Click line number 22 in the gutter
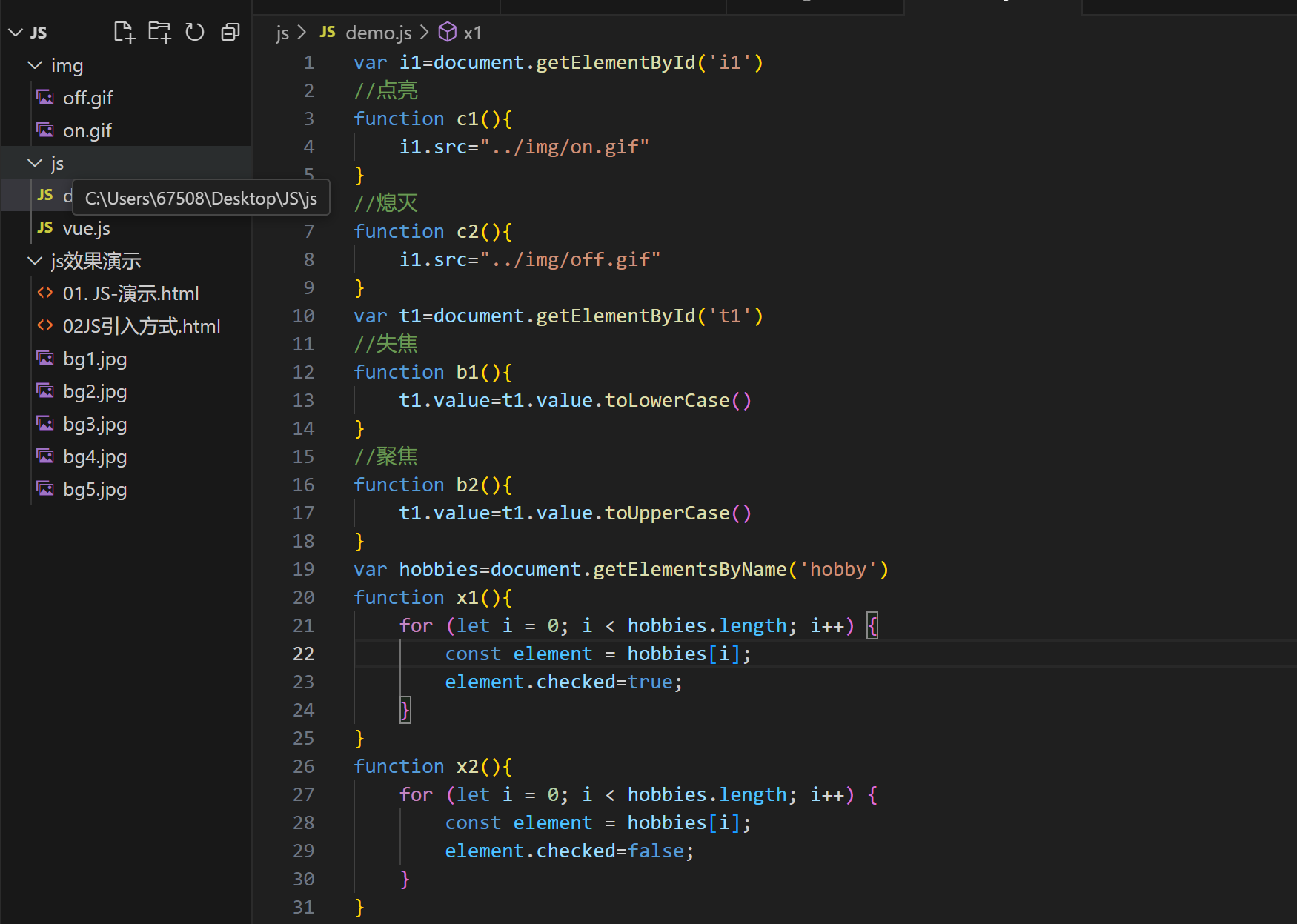 tap(304, 654)
